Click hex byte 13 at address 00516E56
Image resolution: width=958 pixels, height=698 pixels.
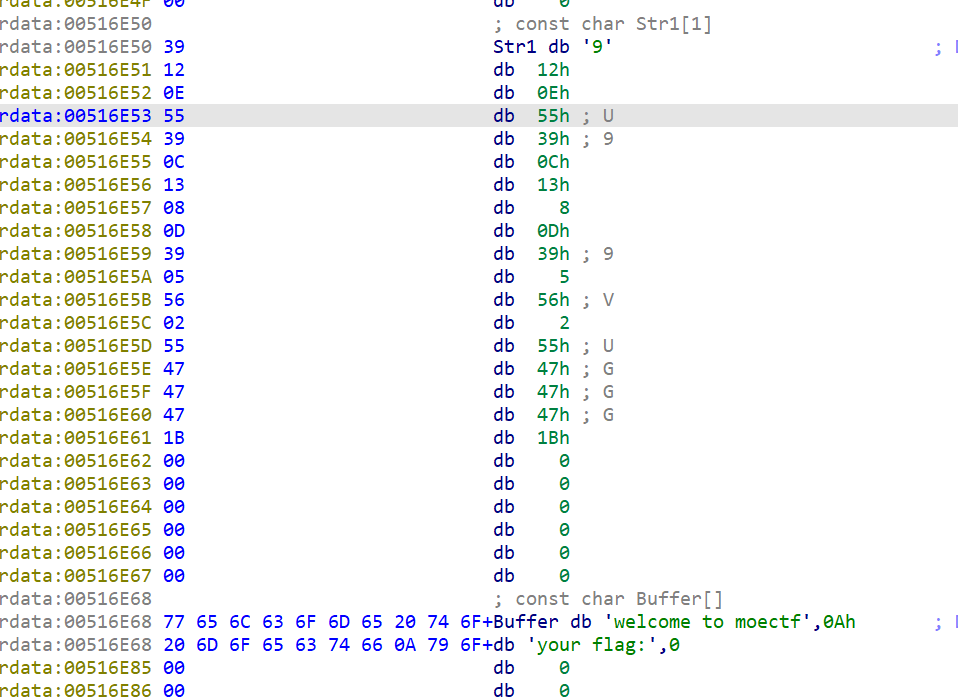click(173, 185)
